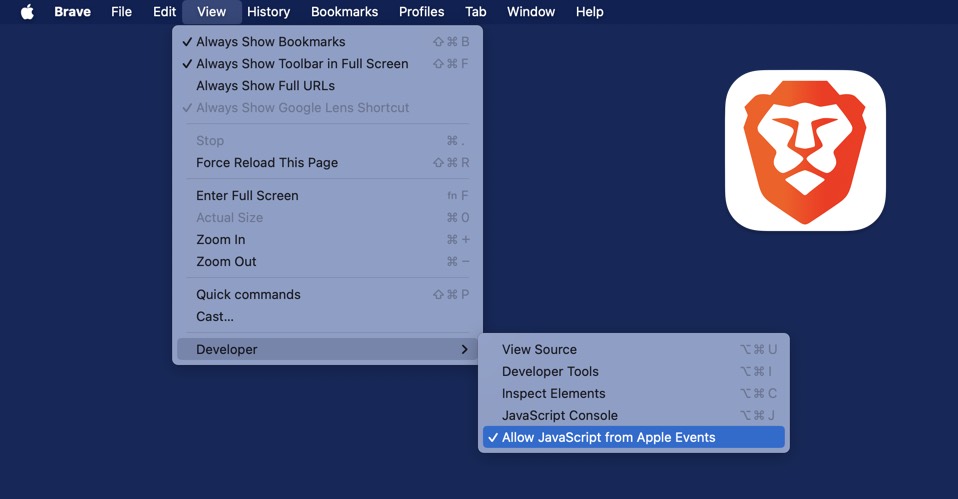Toggle Always Show Google Lens Shortcut
Screen dimensions: 958x499
[327, 107]
